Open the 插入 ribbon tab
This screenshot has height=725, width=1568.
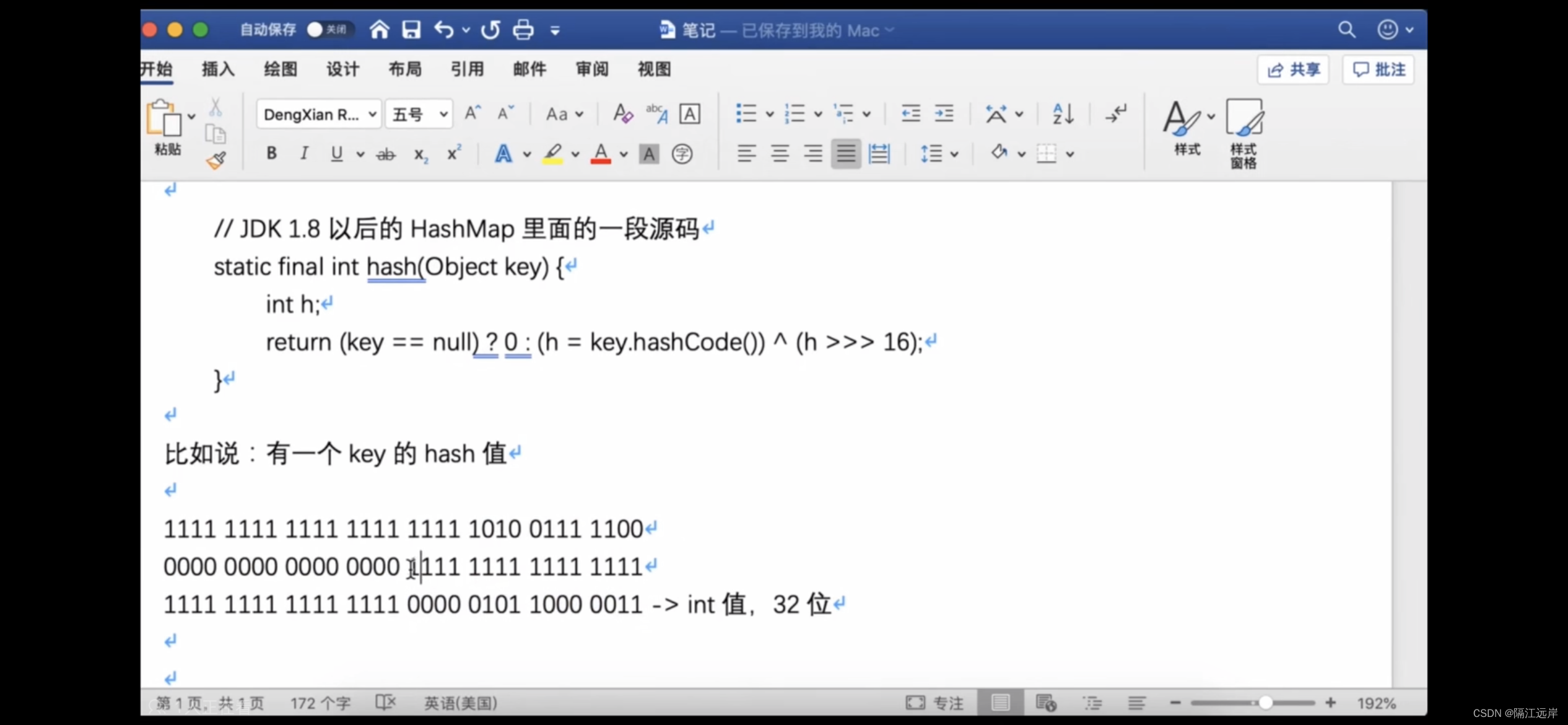pos(218,69)
